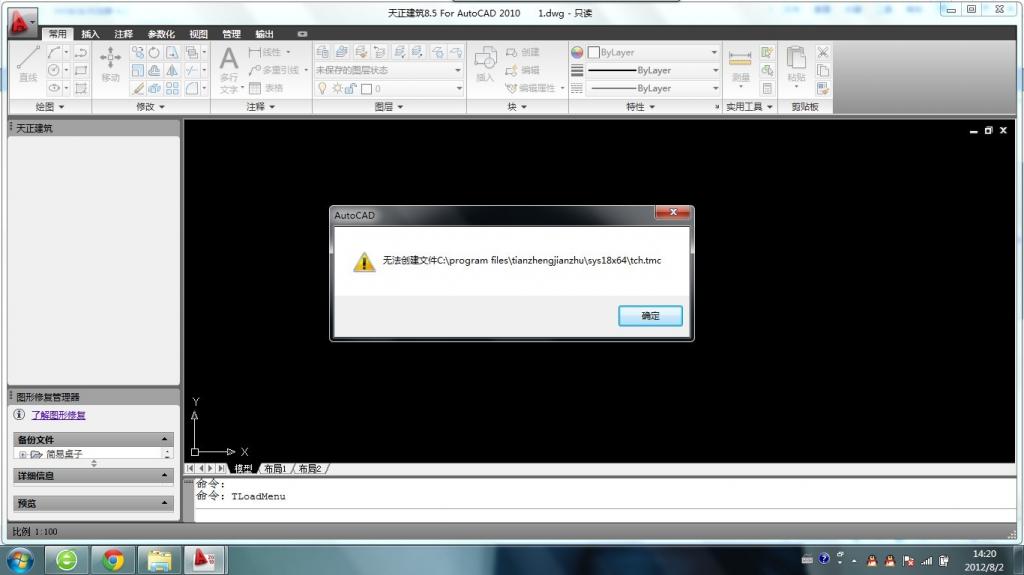Screen dimensions: 1024x575
Task: Switch to the 注释 ribbon tab
Action: 123,34
